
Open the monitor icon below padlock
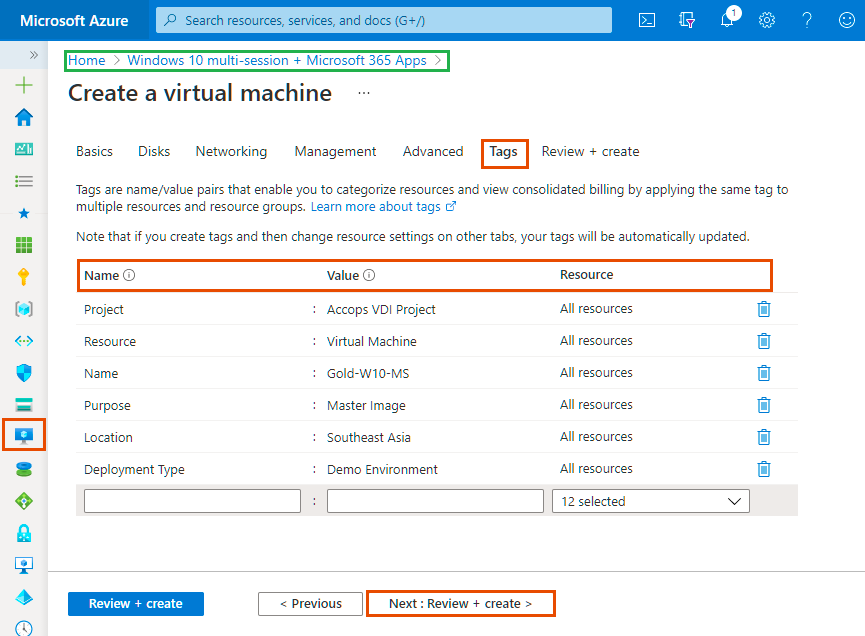(24, 565)
